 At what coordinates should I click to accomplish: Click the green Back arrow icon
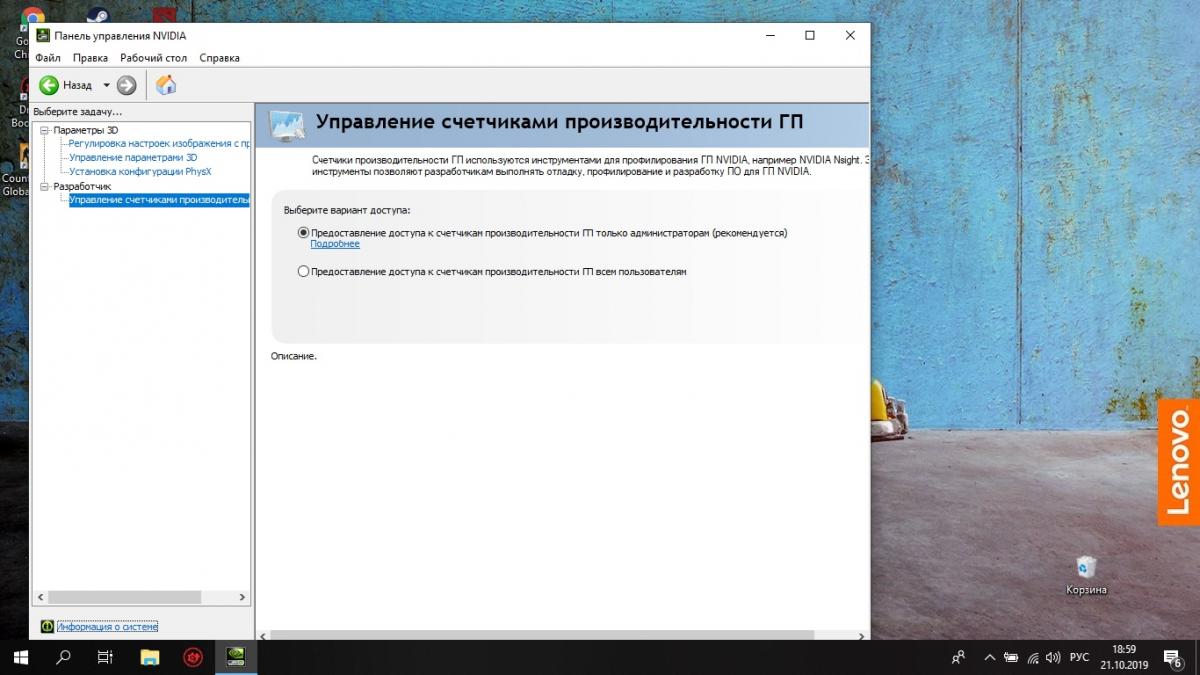[x=48, y=85]
